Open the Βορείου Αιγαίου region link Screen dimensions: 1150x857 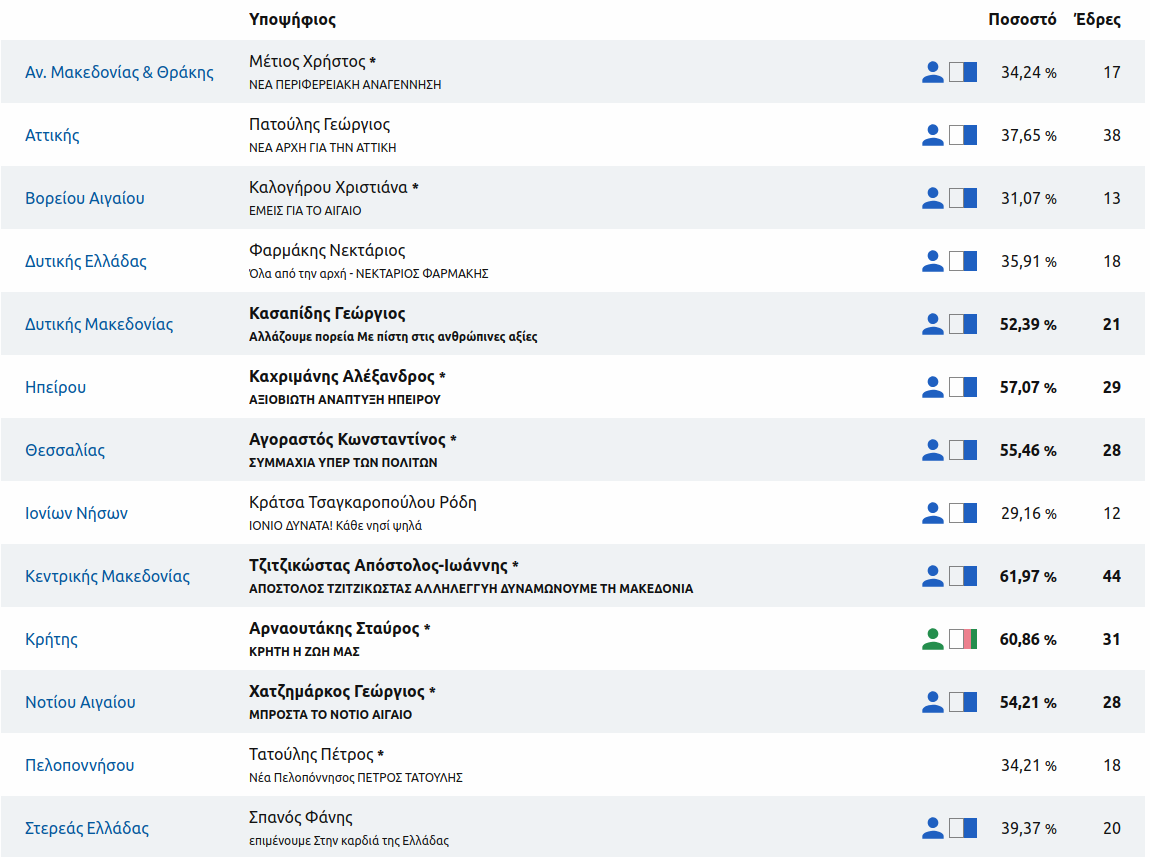tap(84, 198)
